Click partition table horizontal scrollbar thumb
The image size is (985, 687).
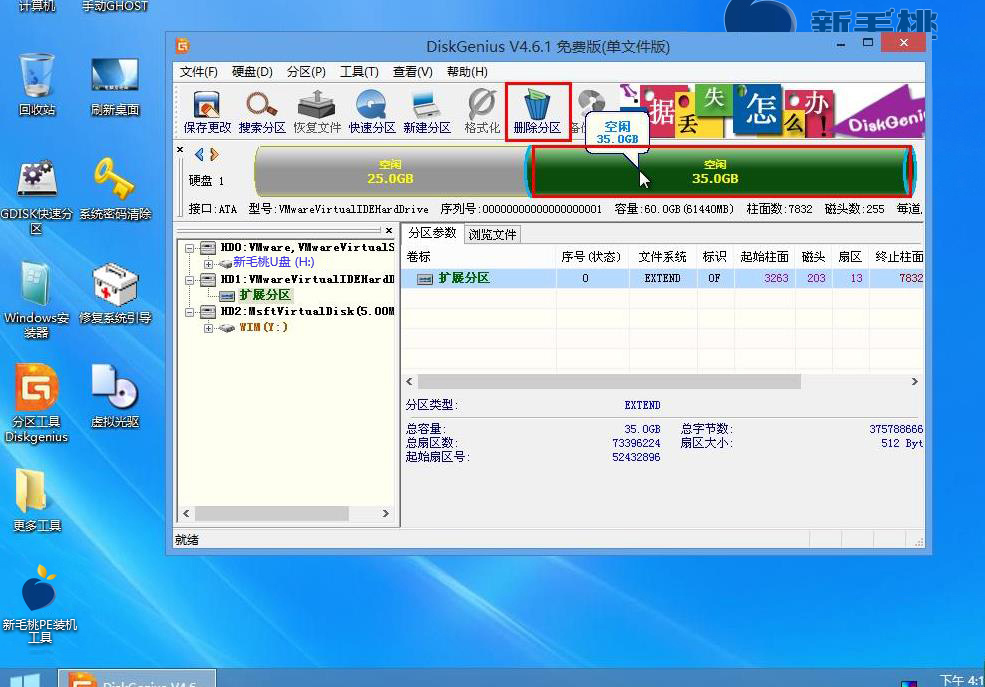coord(609,381)
